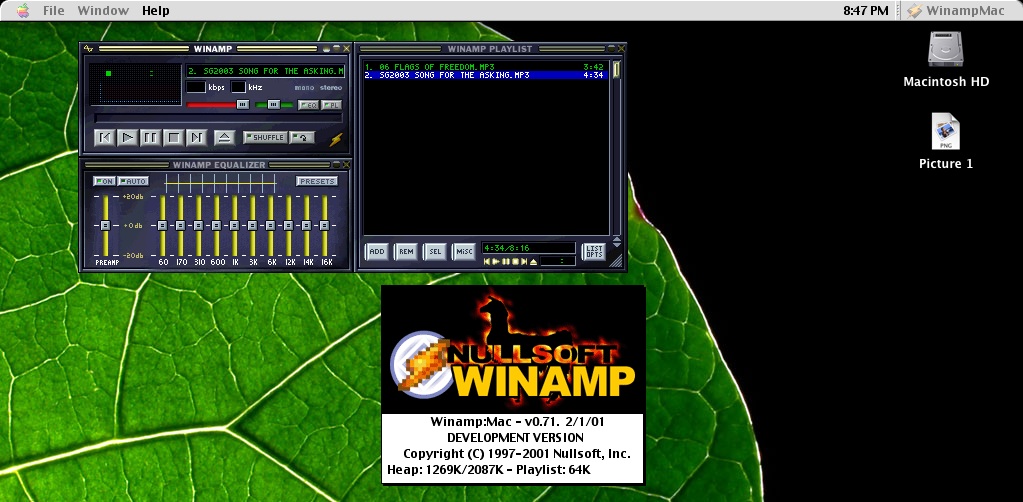The image size is (1023, 502).
Task: Go to previous track in Winamp main window
Action: tap(103, 138)
